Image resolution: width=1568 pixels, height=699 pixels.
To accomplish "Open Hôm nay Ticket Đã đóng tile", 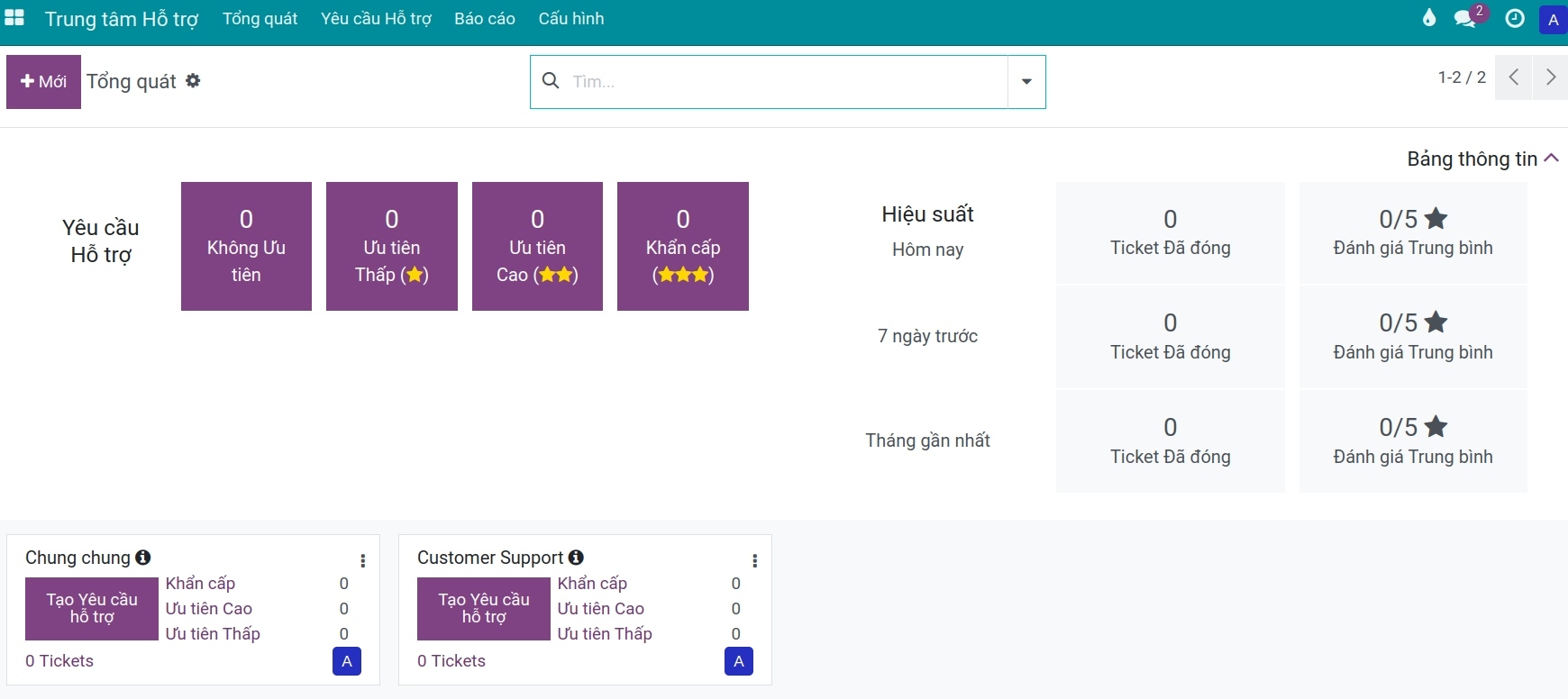I will (x=1171, y=232).
